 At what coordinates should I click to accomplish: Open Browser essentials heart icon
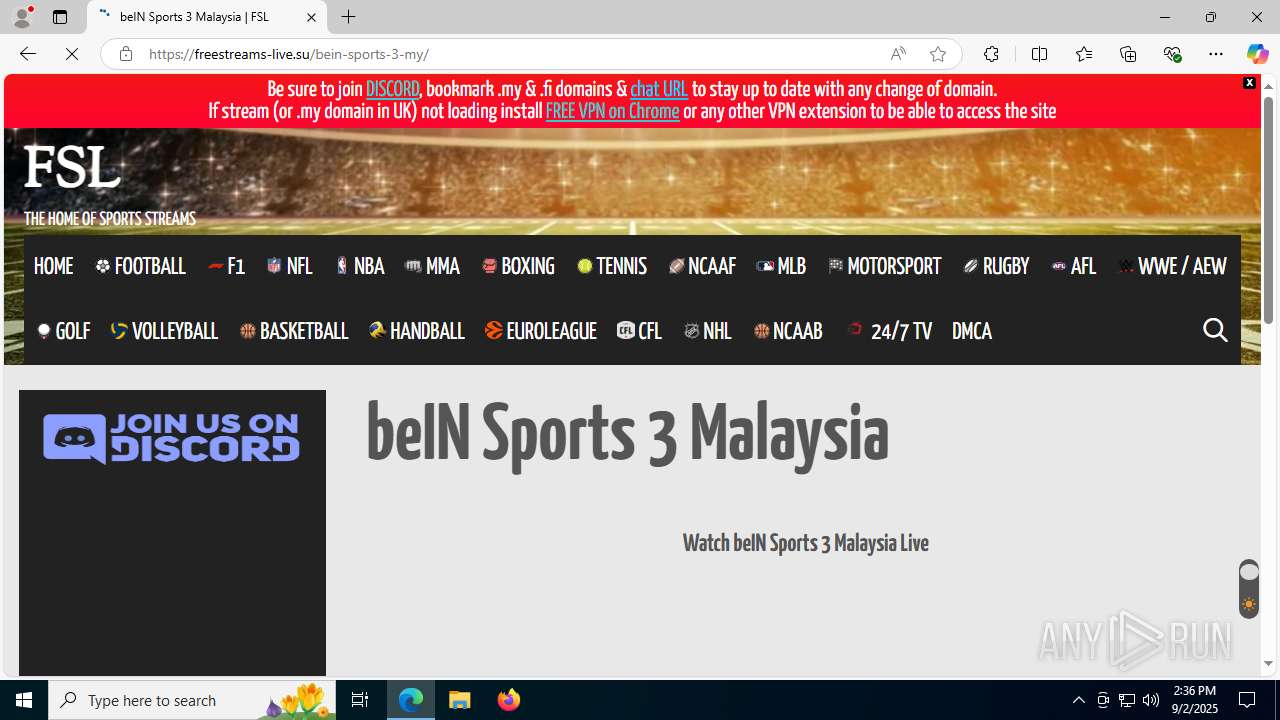[1172, 54]
